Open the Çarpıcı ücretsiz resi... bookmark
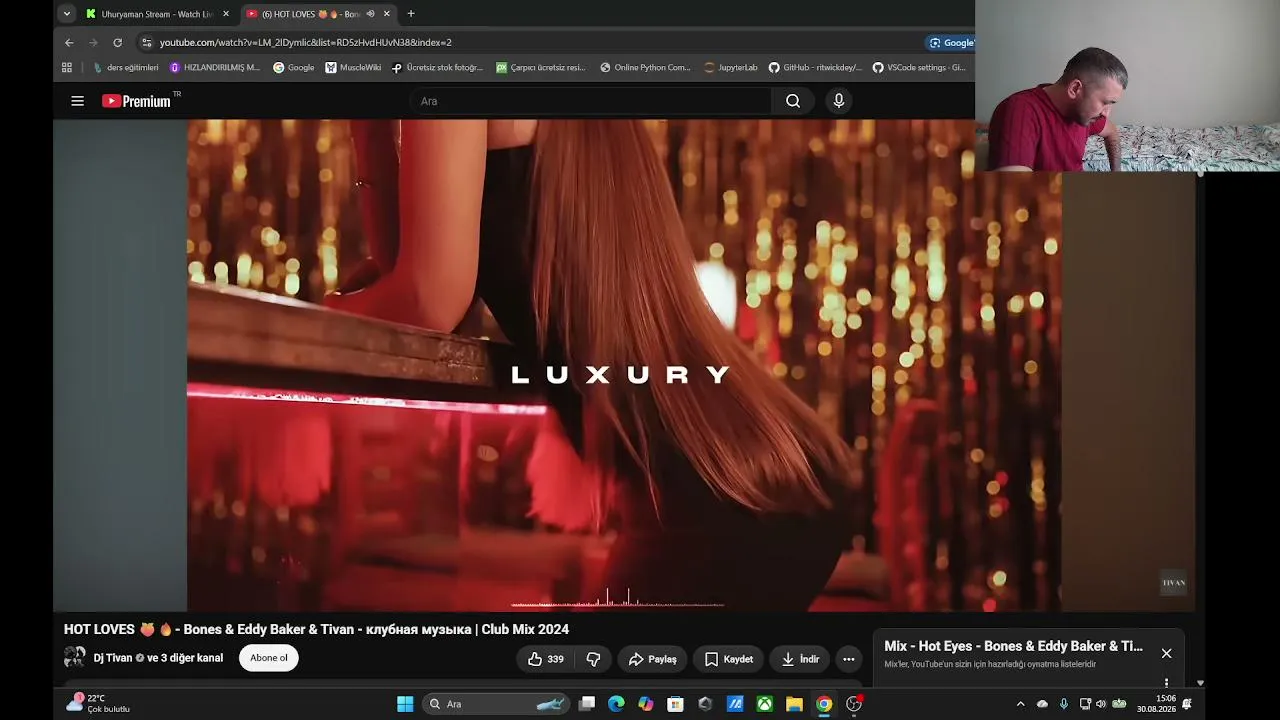 pos(541,68)
